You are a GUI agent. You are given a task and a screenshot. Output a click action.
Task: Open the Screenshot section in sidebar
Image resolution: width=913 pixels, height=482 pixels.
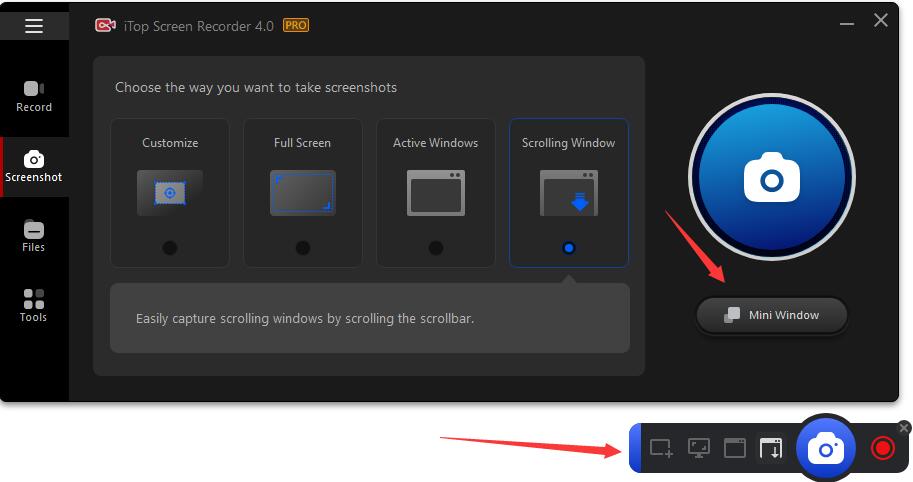click(34, 167)
